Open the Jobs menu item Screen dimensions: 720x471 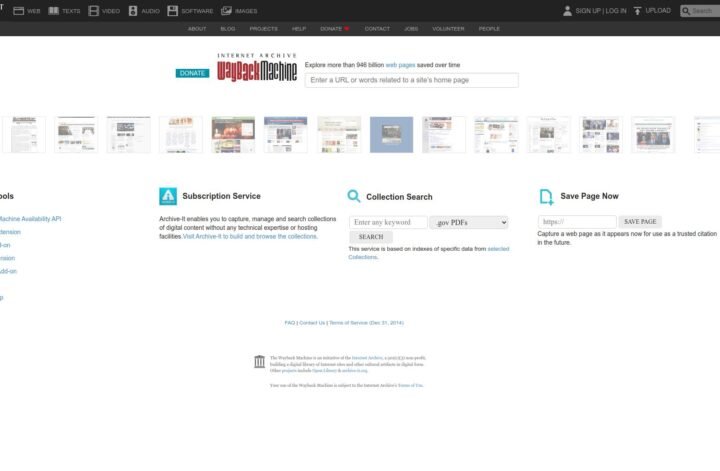coord(411,29)
